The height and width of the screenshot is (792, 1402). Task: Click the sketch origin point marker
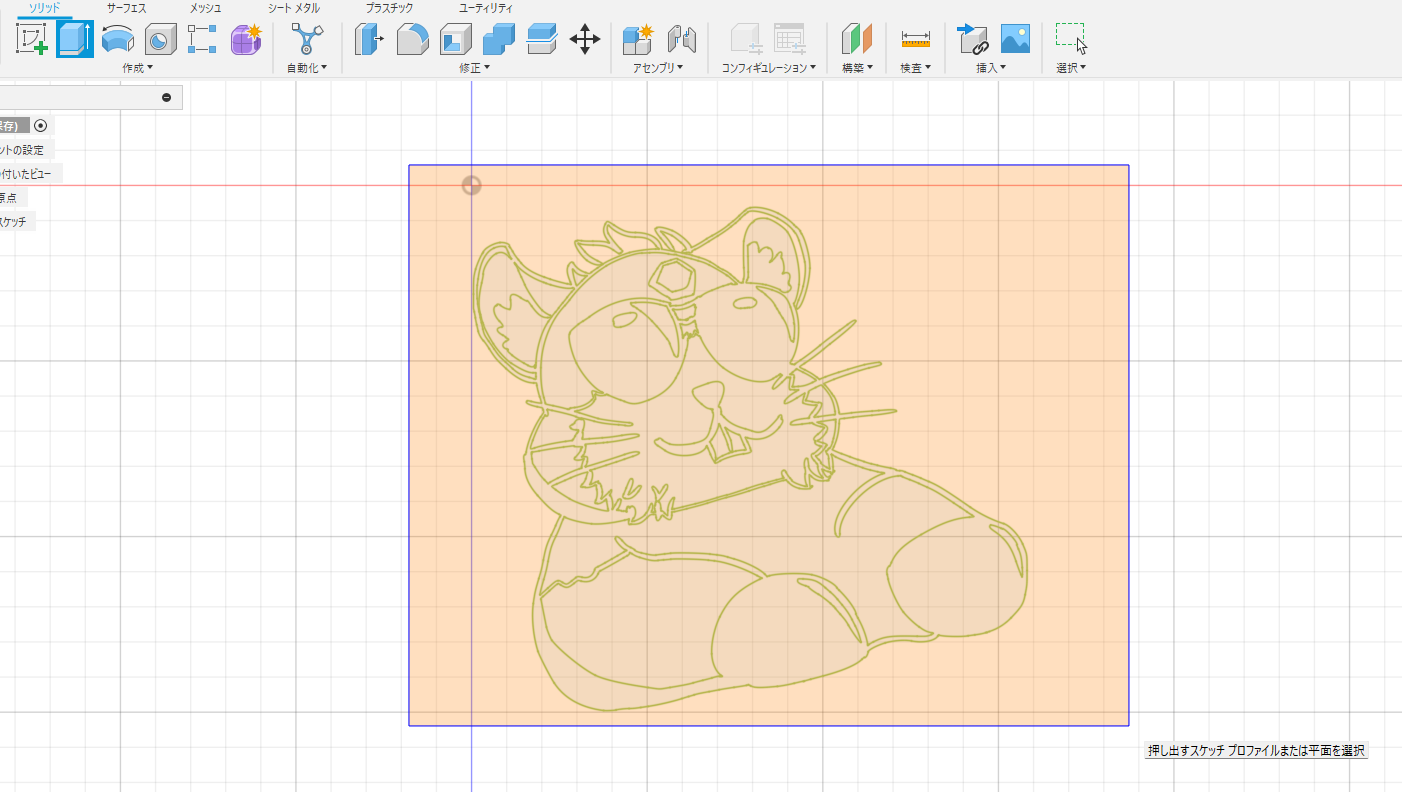(471, 185)
